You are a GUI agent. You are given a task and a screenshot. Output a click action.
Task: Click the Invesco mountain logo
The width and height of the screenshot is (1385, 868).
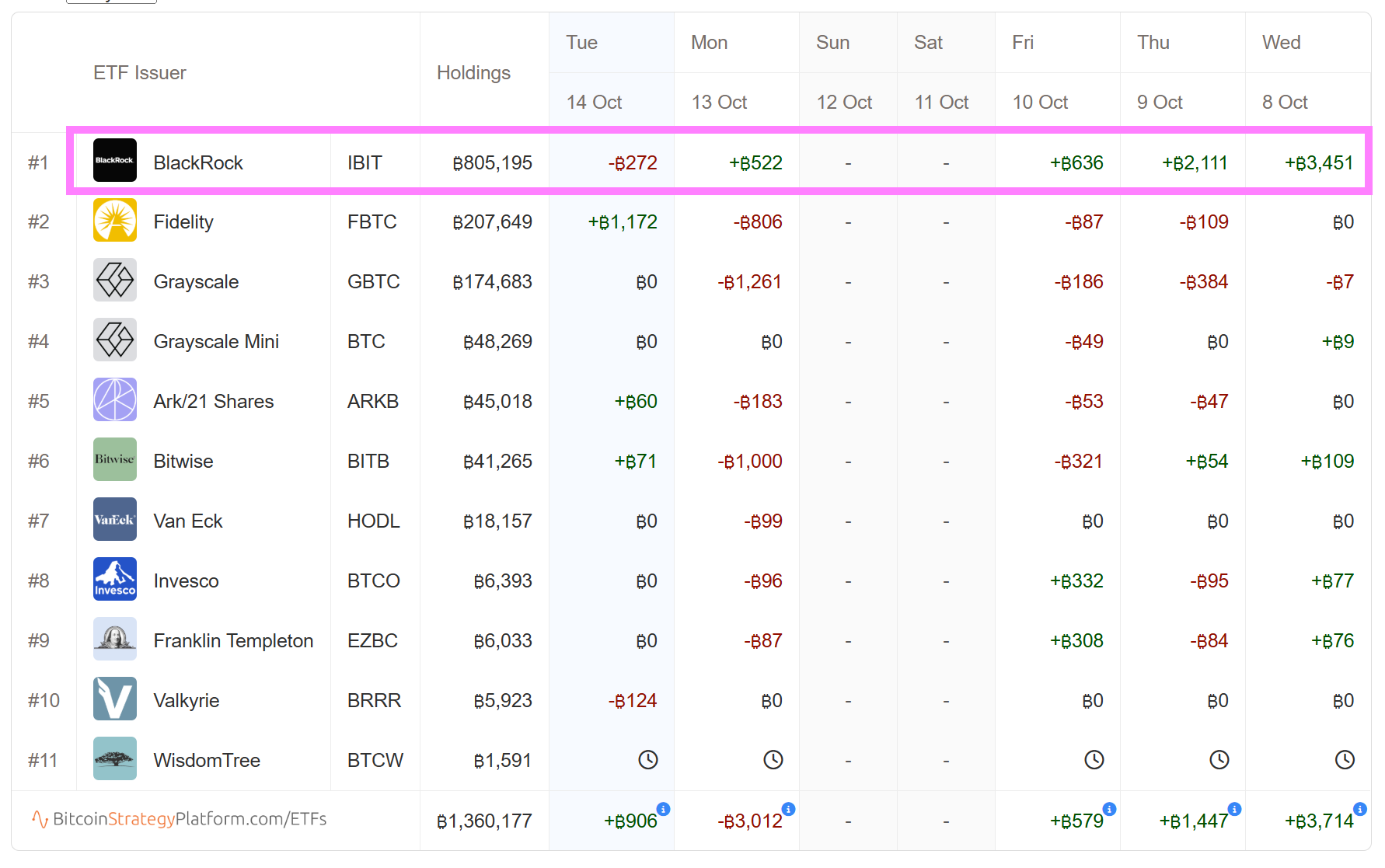coord(115,579)
